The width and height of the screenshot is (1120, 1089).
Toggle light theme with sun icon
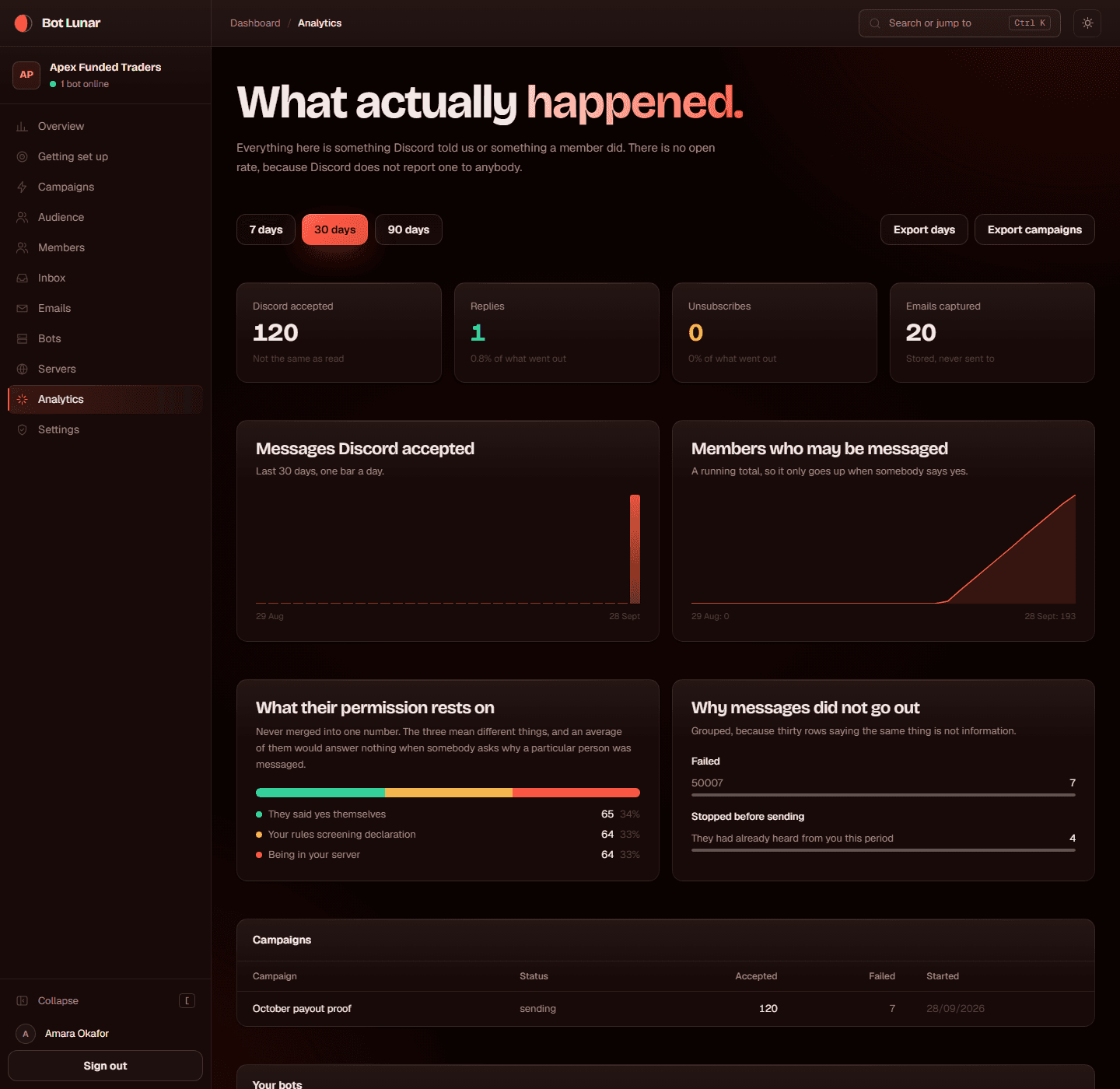1087,23
